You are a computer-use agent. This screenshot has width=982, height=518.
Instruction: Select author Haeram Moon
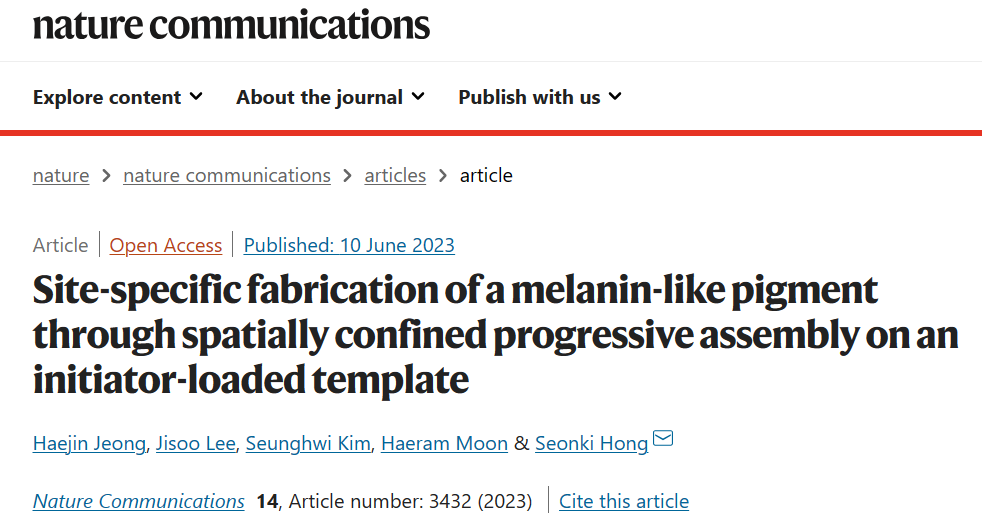(x=444, y=443)
